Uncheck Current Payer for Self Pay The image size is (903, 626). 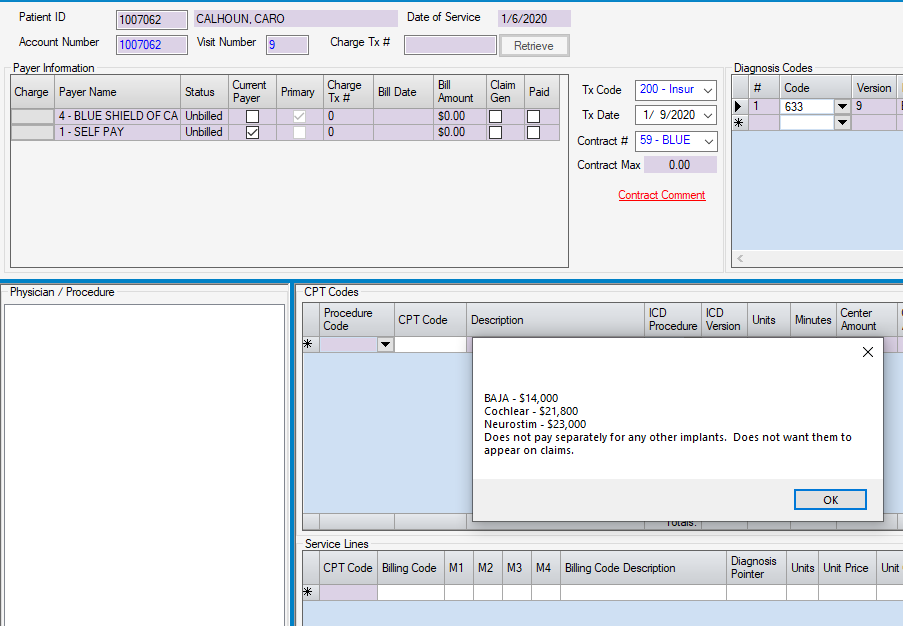(x=252, y=132)
